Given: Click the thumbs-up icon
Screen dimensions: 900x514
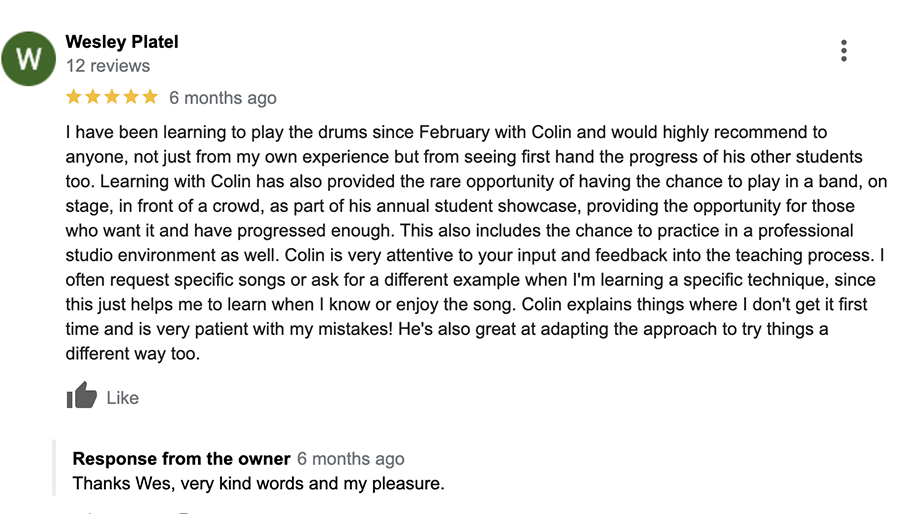Looking at the screenshot, I should [82, 395].
